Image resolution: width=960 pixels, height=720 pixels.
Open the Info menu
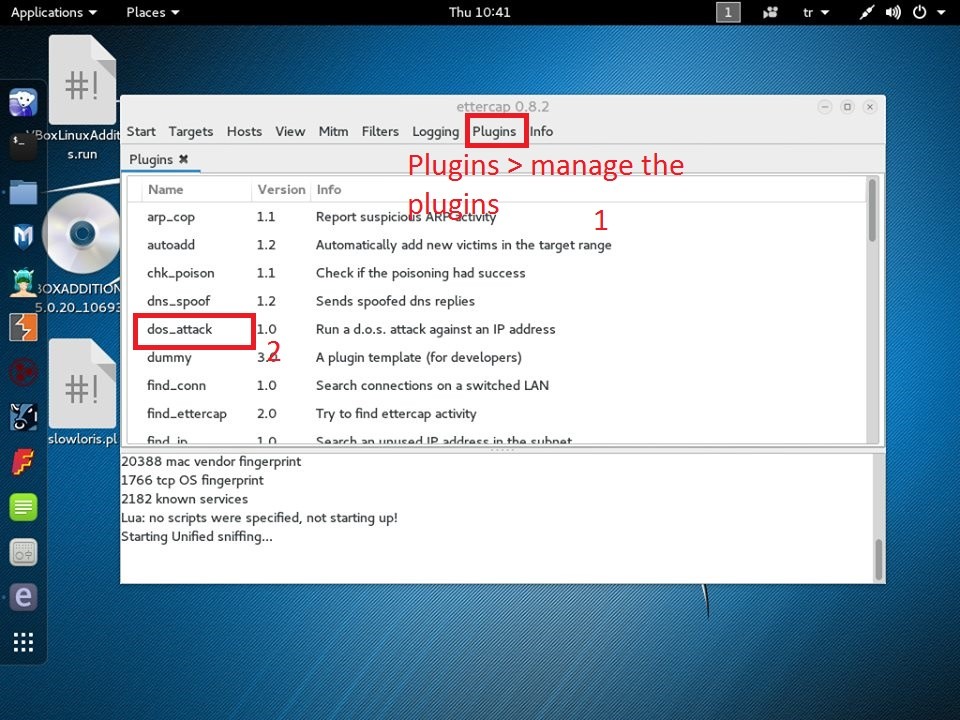pyautogui.click(x=541, y=132)
